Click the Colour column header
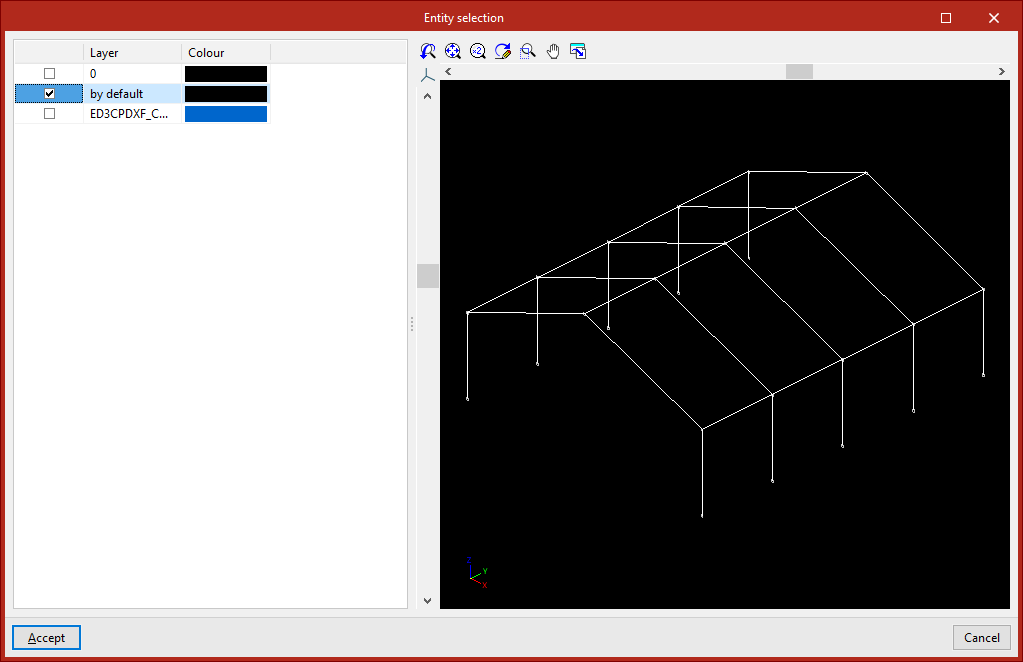This screenshot has width=1023, height=662. pos(226,53)
